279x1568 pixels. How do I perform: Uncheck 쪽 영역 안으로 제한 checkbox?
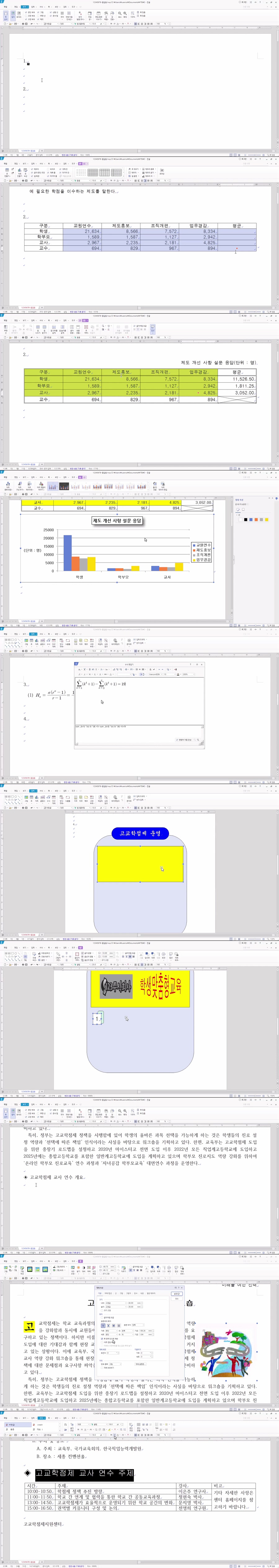point(102,1338)
